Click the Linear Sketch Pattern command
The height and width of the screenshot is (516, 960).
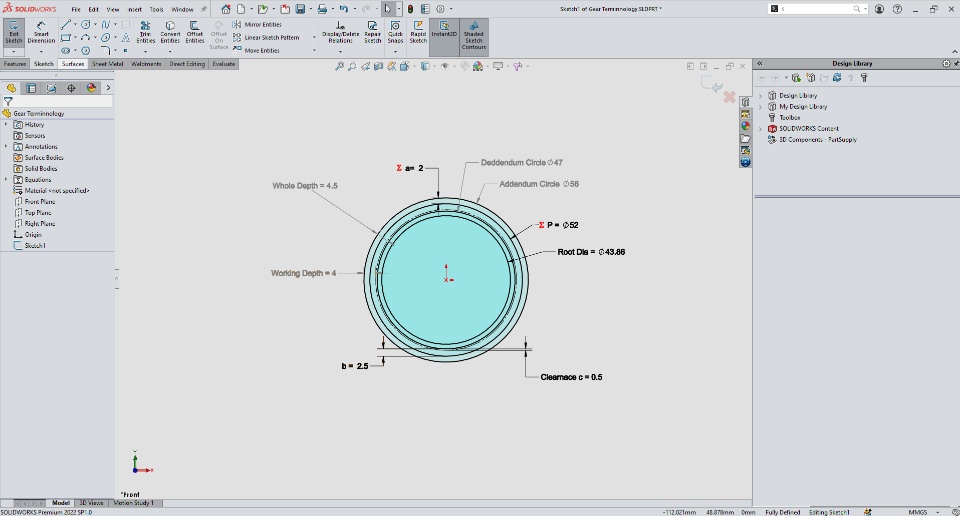tap(266, 37)
